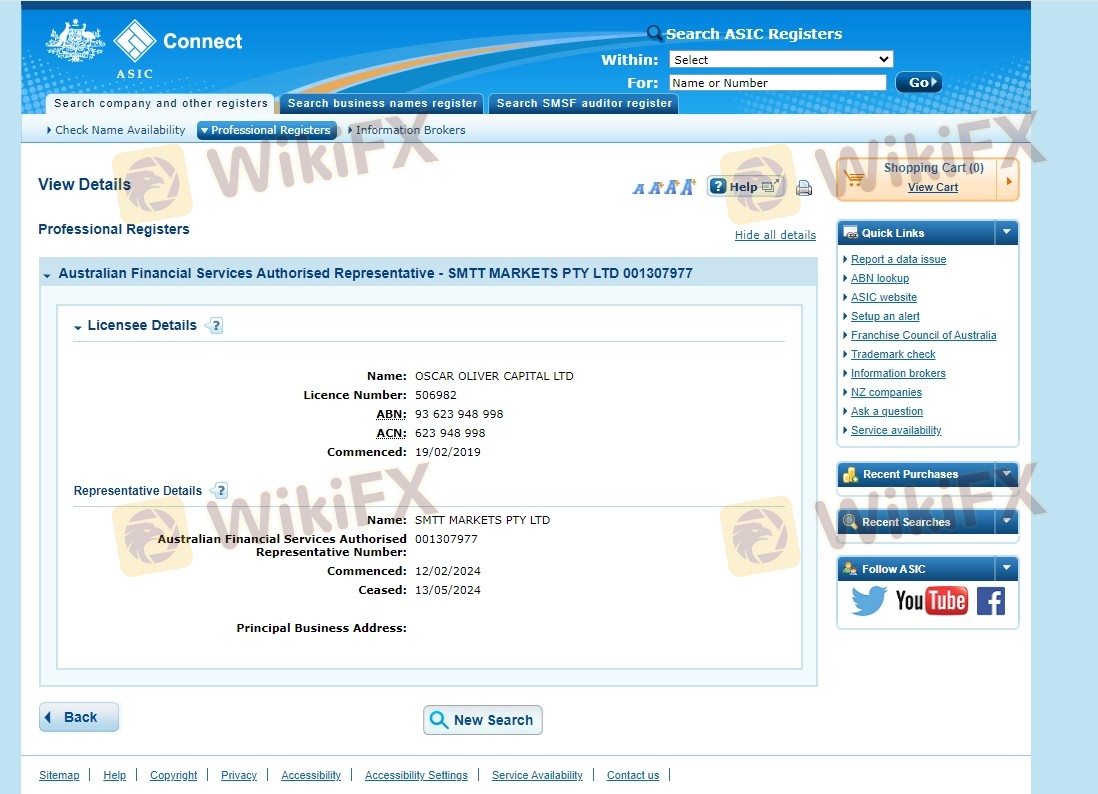This screenshot has width=1098, height=794.
Task: Click Representative Details help question icon
Action: 219,491
